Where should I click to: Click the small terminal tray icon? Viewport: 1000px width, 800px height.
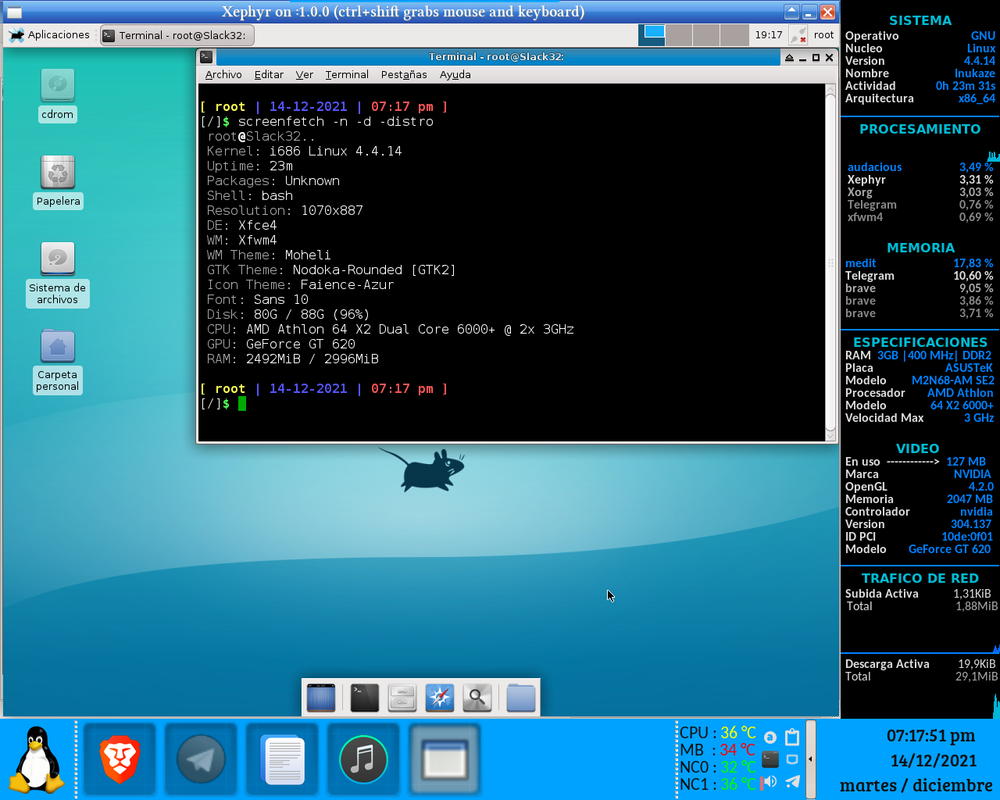click(x=770, y=759)
